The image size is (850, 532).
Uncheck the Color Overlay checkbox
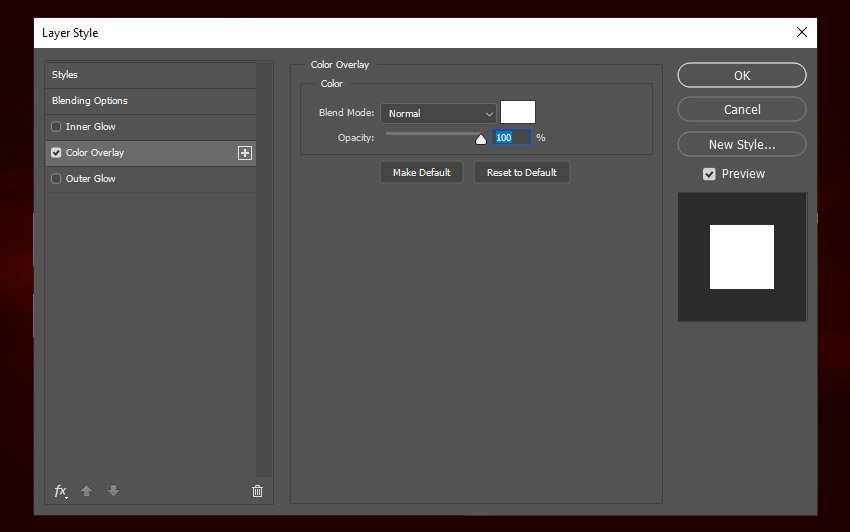tap(56, 153)
